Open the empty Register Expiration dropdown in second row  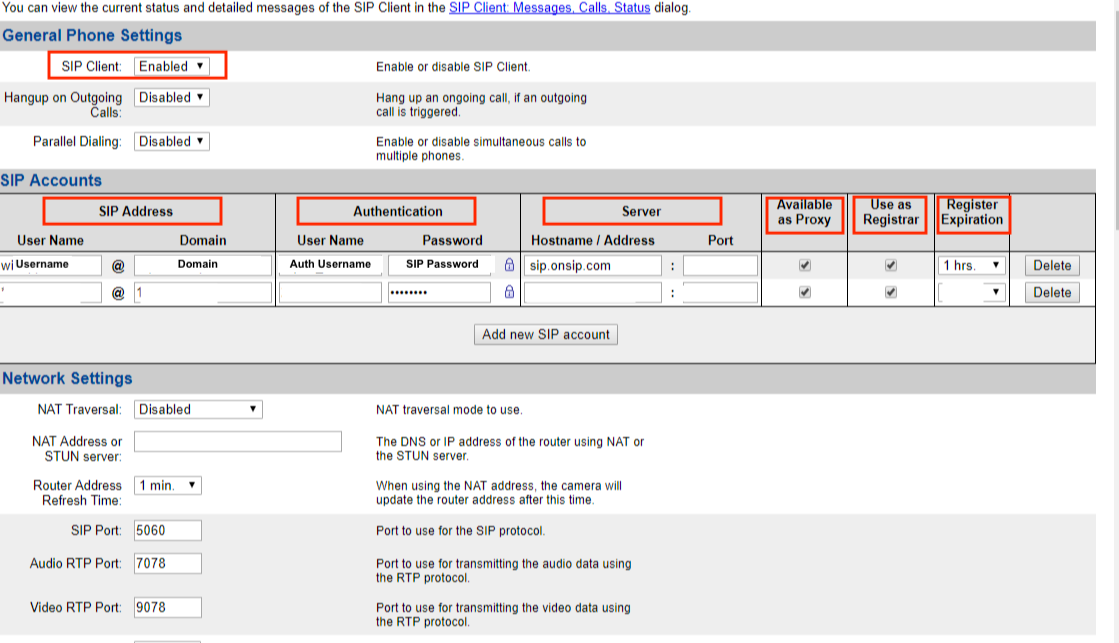click(x=971, y=292)
